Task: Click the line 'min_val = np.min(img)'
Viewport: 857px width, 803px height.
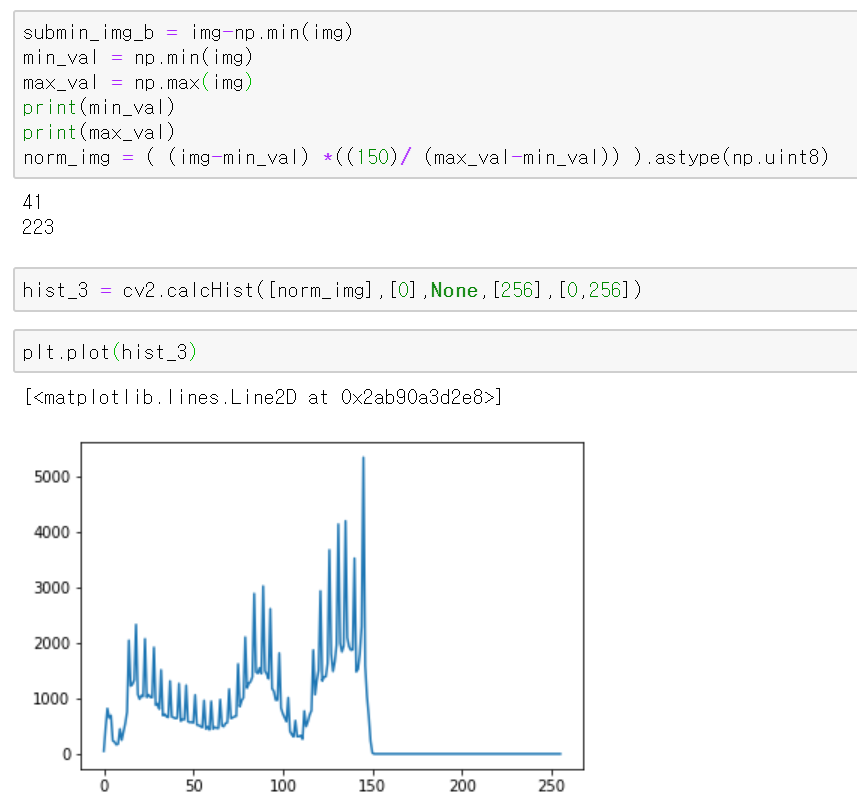Action: 137,57
